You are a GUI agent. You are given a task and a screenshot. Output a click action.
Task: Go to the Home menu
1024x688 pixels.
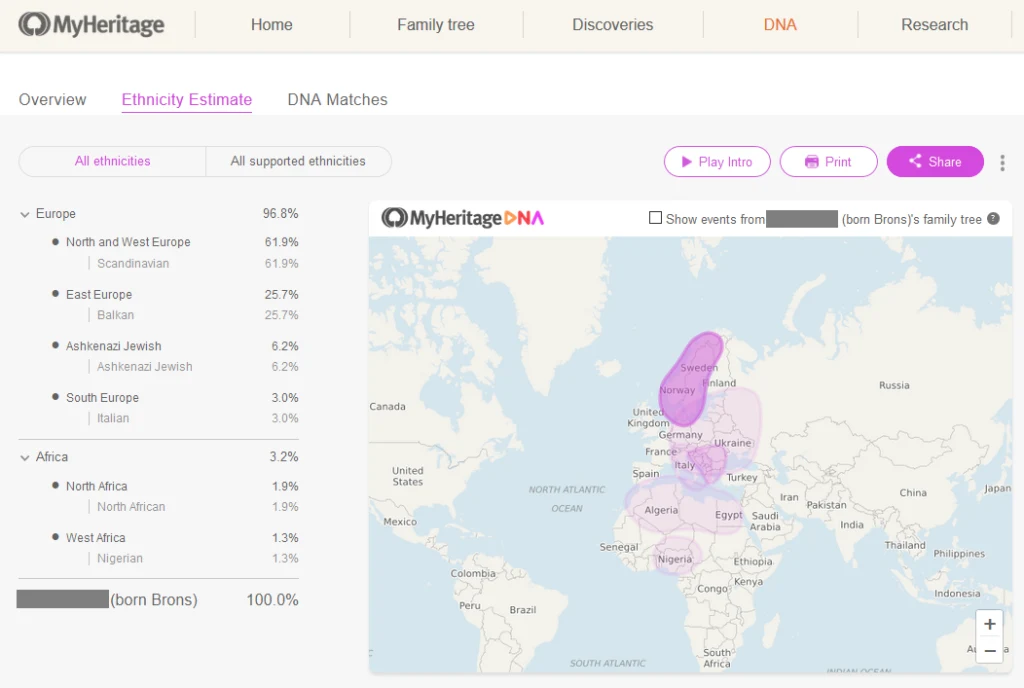click(272, 25)
